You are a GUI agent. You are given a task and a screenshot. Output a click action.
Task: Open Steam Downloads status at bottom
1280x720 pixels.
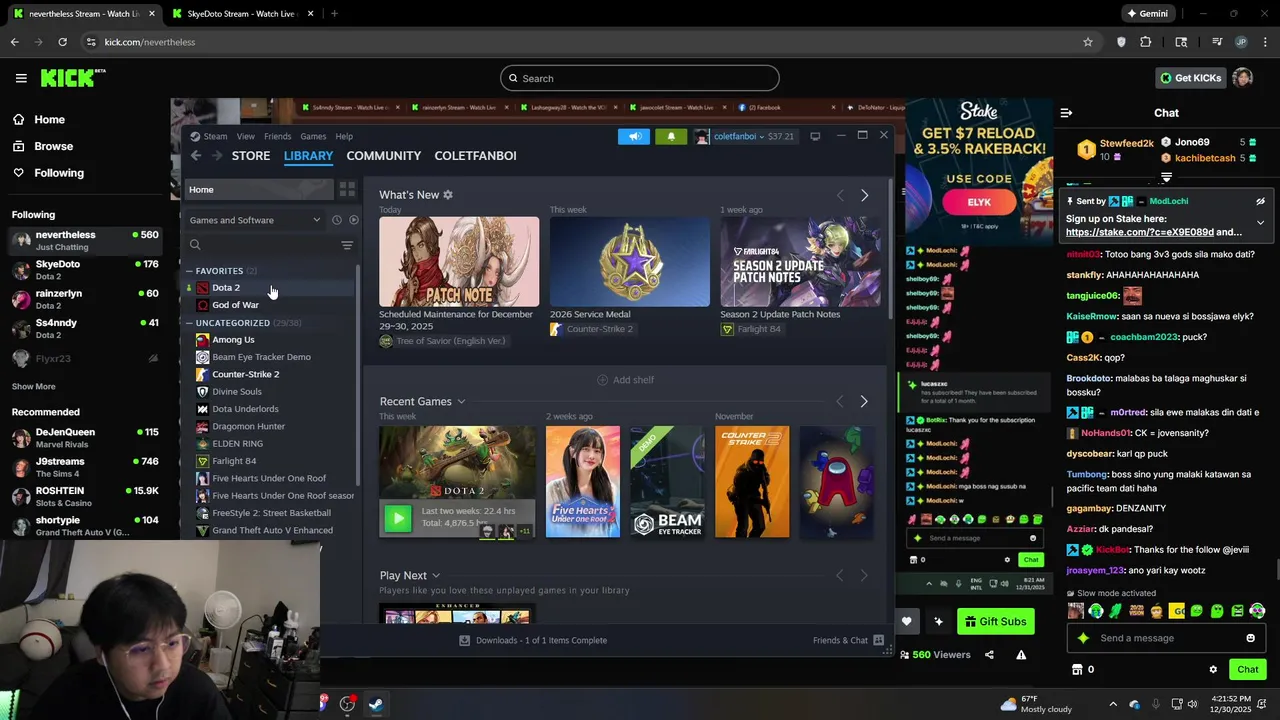[x=533, y=640]
